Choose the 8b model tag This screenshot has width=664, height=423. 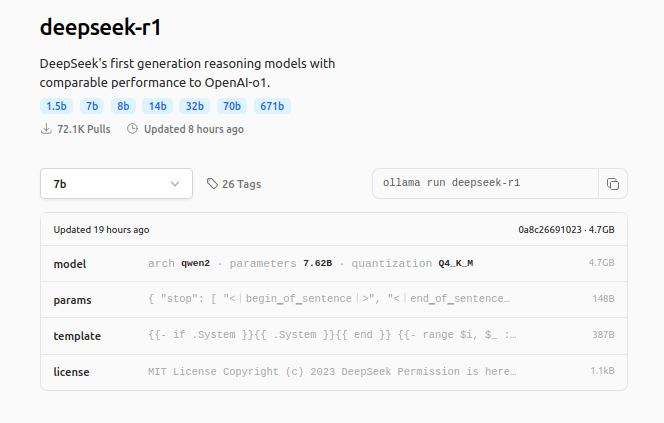(123, 106)
